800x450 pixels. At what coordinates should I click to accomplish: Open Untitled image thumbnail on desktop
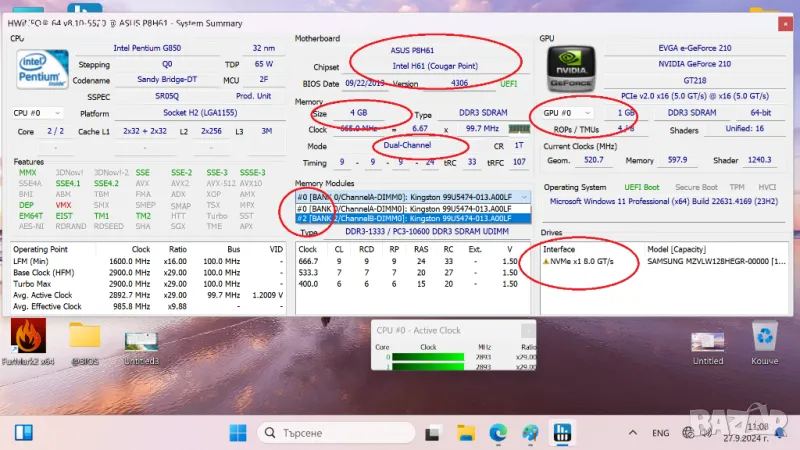(x=707, y=340)
